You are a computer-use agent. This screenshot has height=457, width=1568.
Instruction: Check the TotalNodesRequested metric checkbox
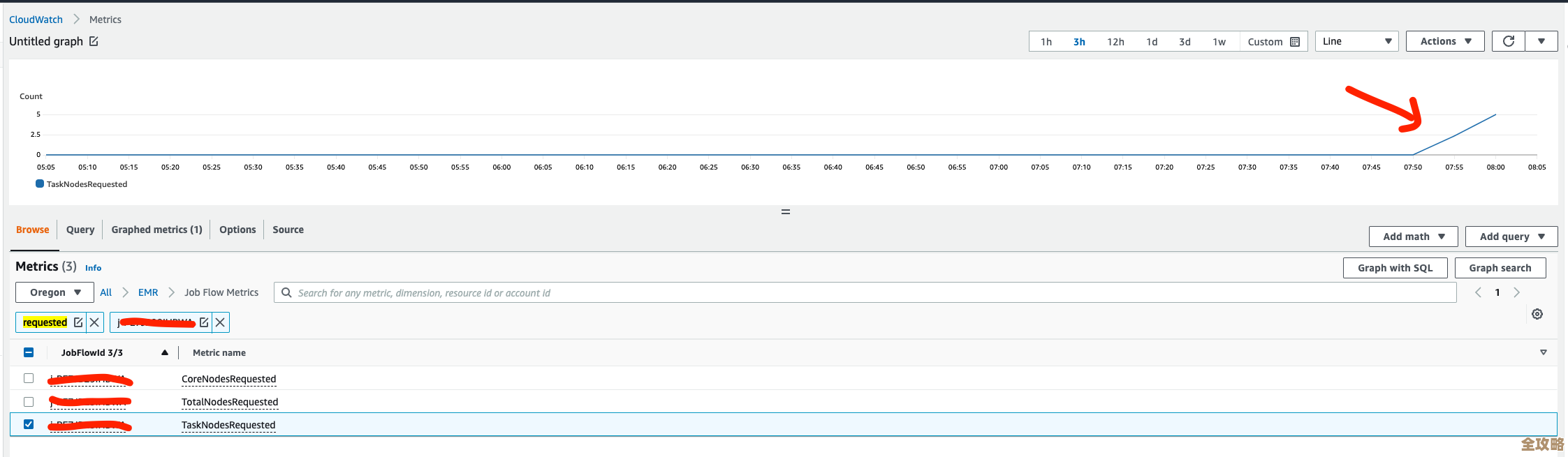(x=29, y=402)
